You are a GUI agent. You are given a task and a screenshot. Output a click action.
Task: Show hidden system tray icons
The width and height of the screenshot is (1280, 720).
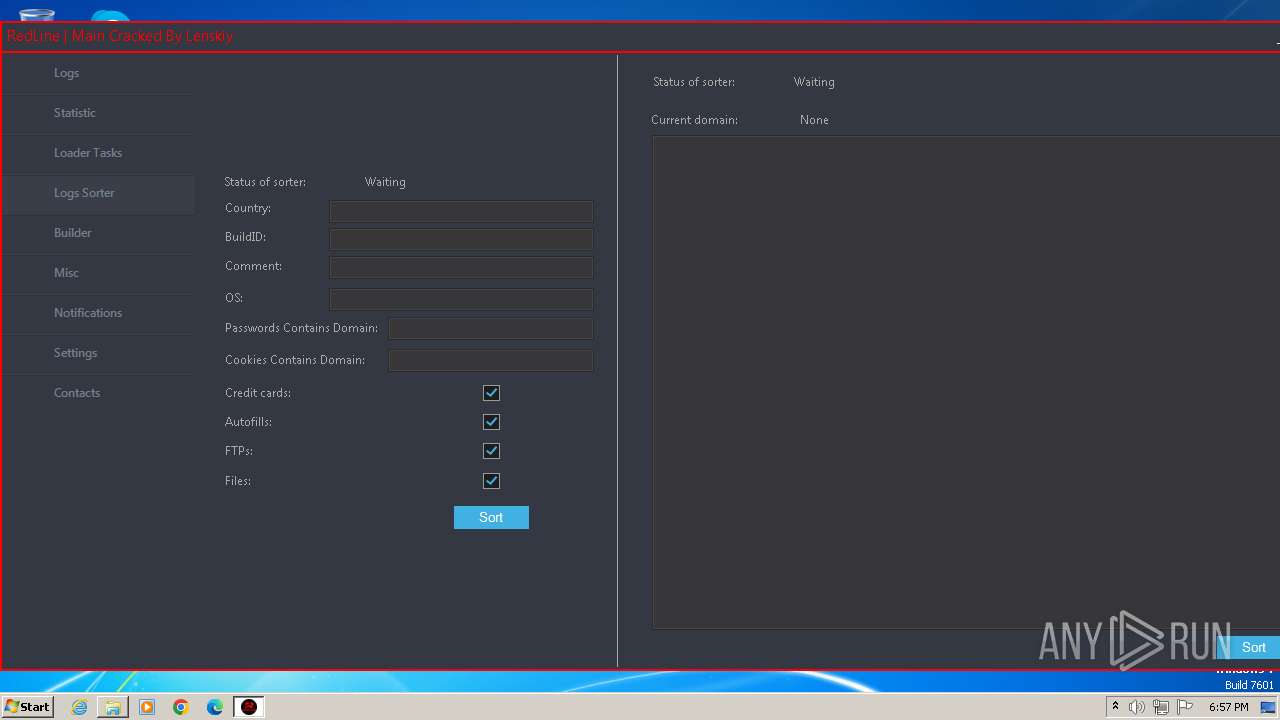(x=1115, y=707)
